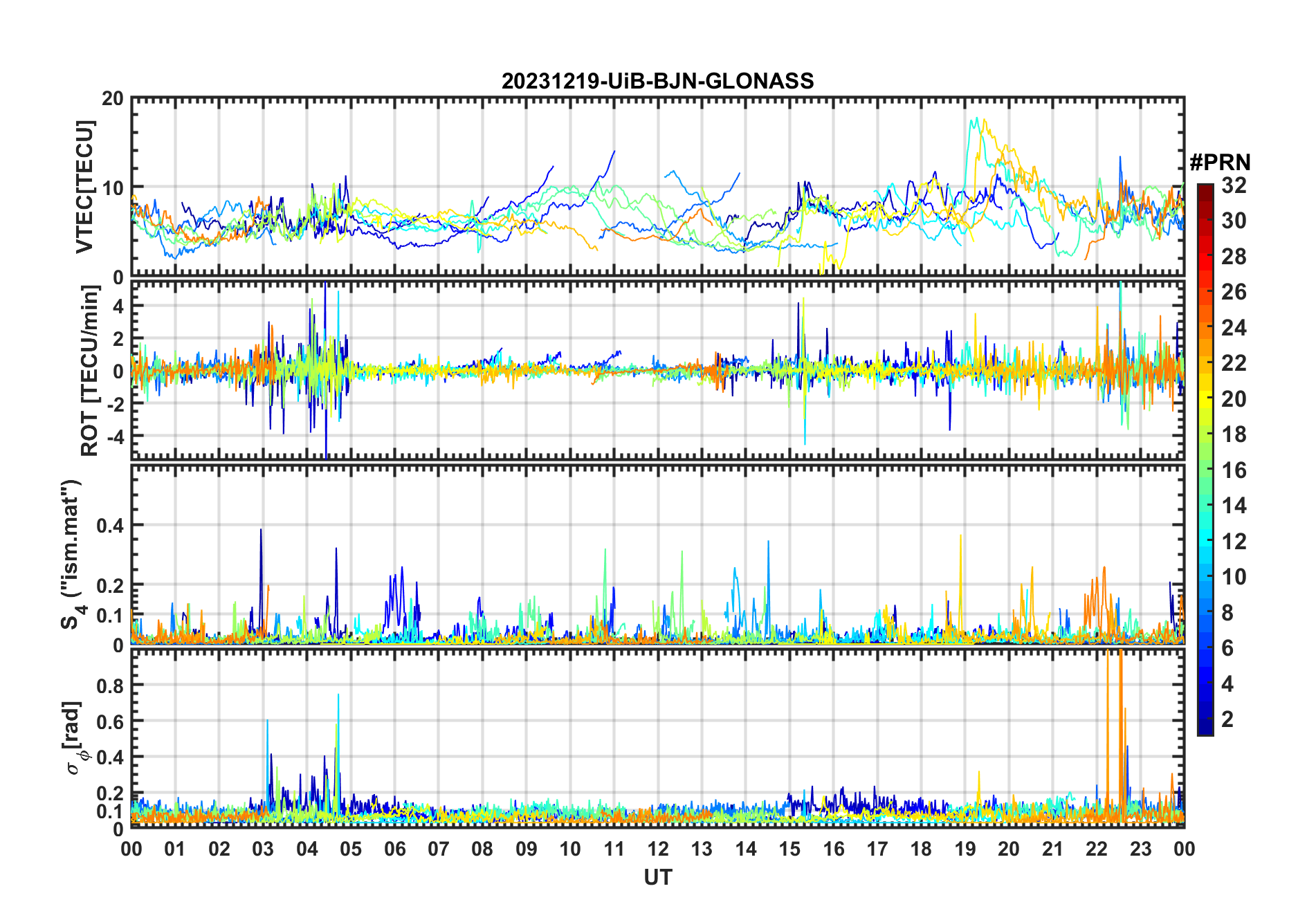This screenshot has width=1316, height=920.
Task: Select the ROT [TECU/min] y-axis label
Action: tap(89, 371)
